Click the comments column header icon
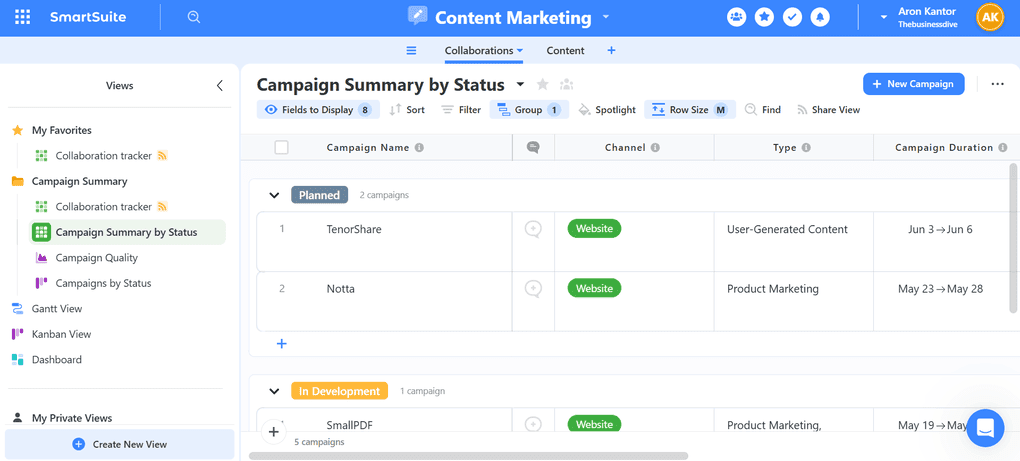1020x461 pixels. click(x=533, y=148)
